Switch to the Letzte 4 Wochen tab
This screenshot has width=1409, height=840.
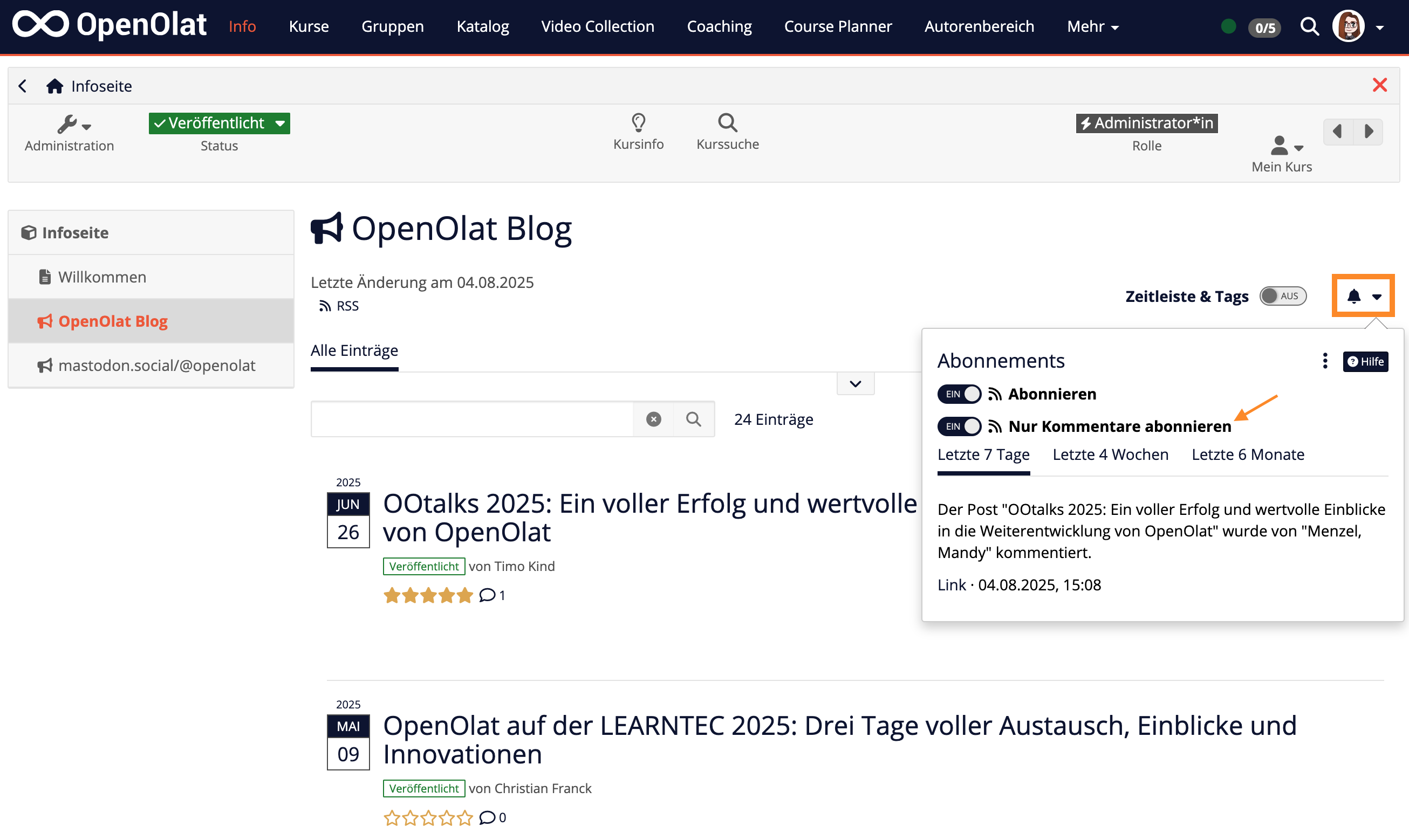coord(1110,455)
